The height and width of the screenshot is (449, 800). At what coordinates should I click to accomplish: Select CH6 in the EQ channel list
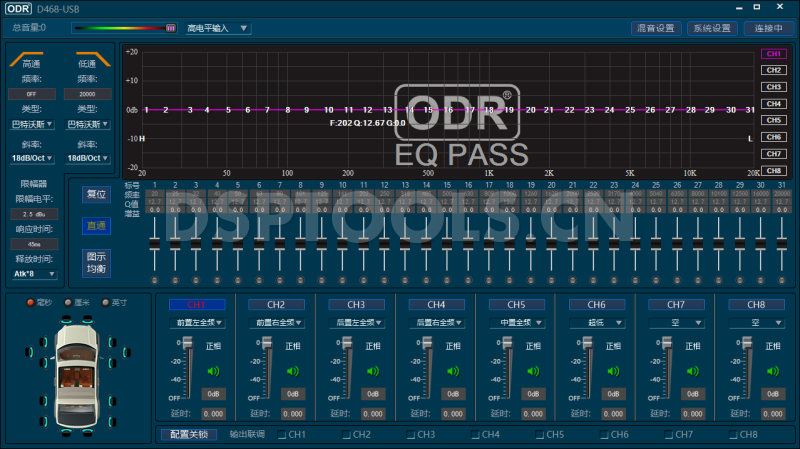click(x=773, y=137)
